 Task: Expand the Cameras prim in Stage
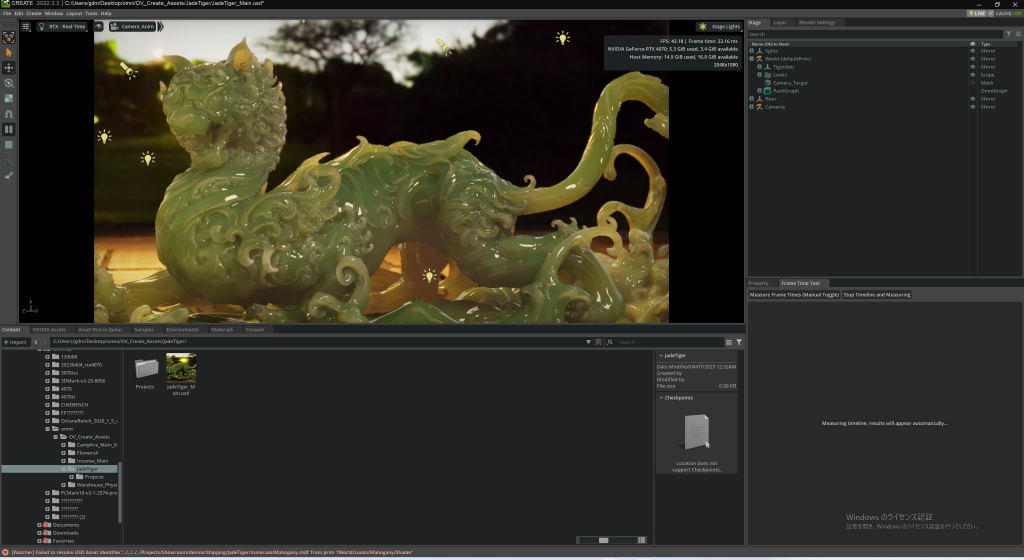752,106
